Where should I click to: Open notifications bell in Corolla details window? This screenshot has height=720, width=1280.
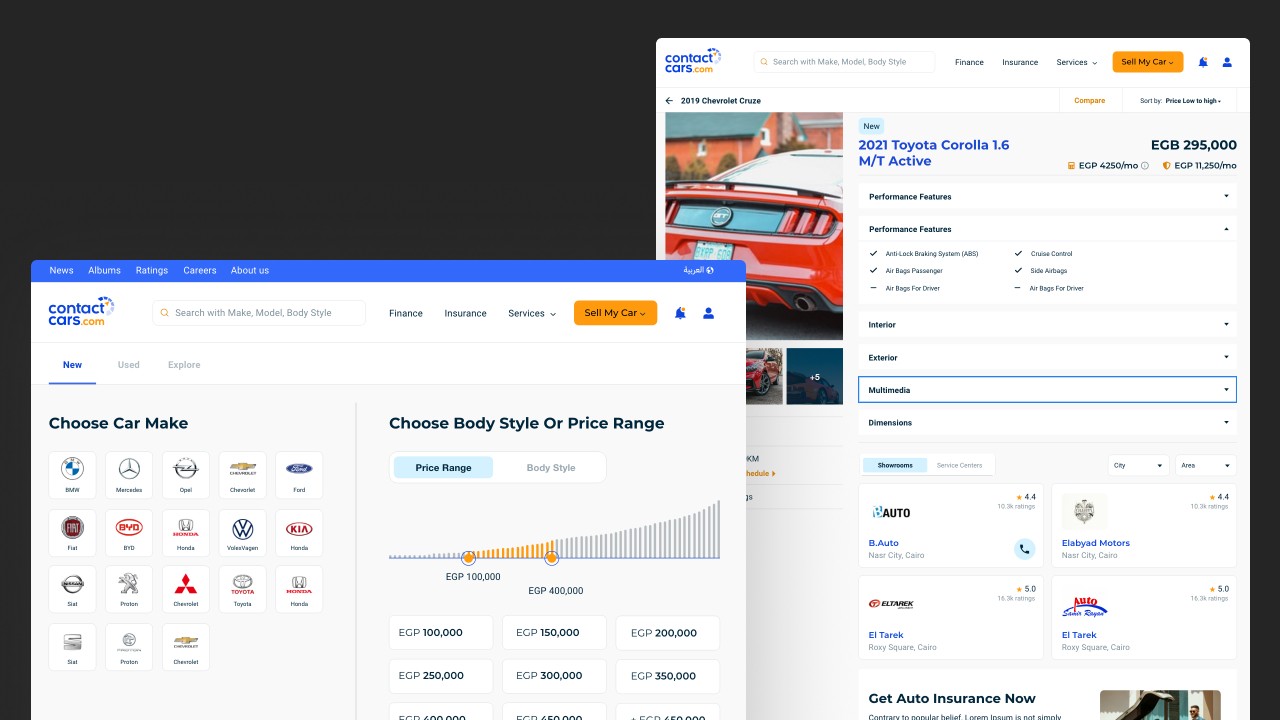(1203, 62)
